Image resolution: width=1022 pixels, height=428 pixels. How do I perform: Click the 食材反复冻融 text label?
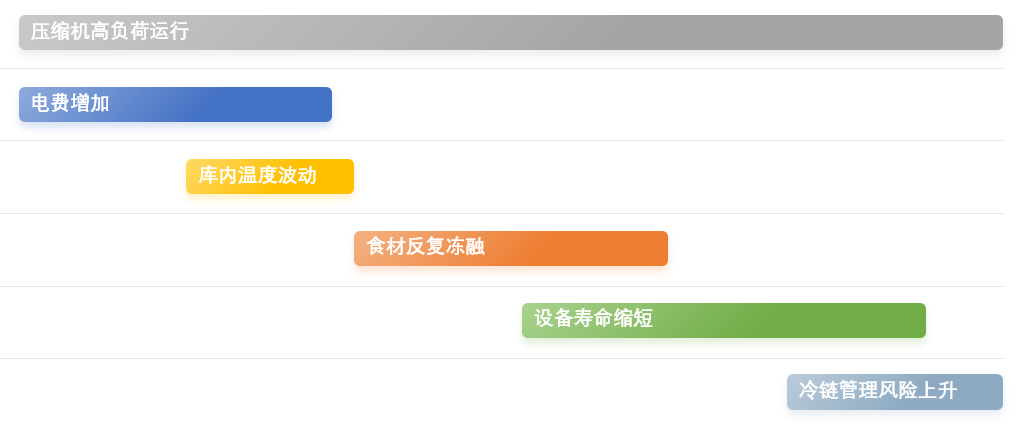tap(426, 247)
